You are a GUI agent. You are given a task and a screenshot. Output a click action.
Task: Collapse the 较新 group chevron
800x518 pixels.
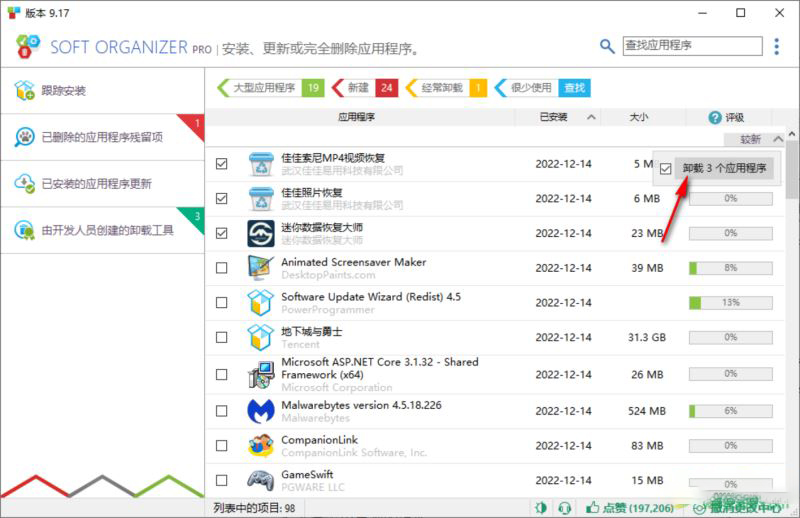tap(778, 139)
